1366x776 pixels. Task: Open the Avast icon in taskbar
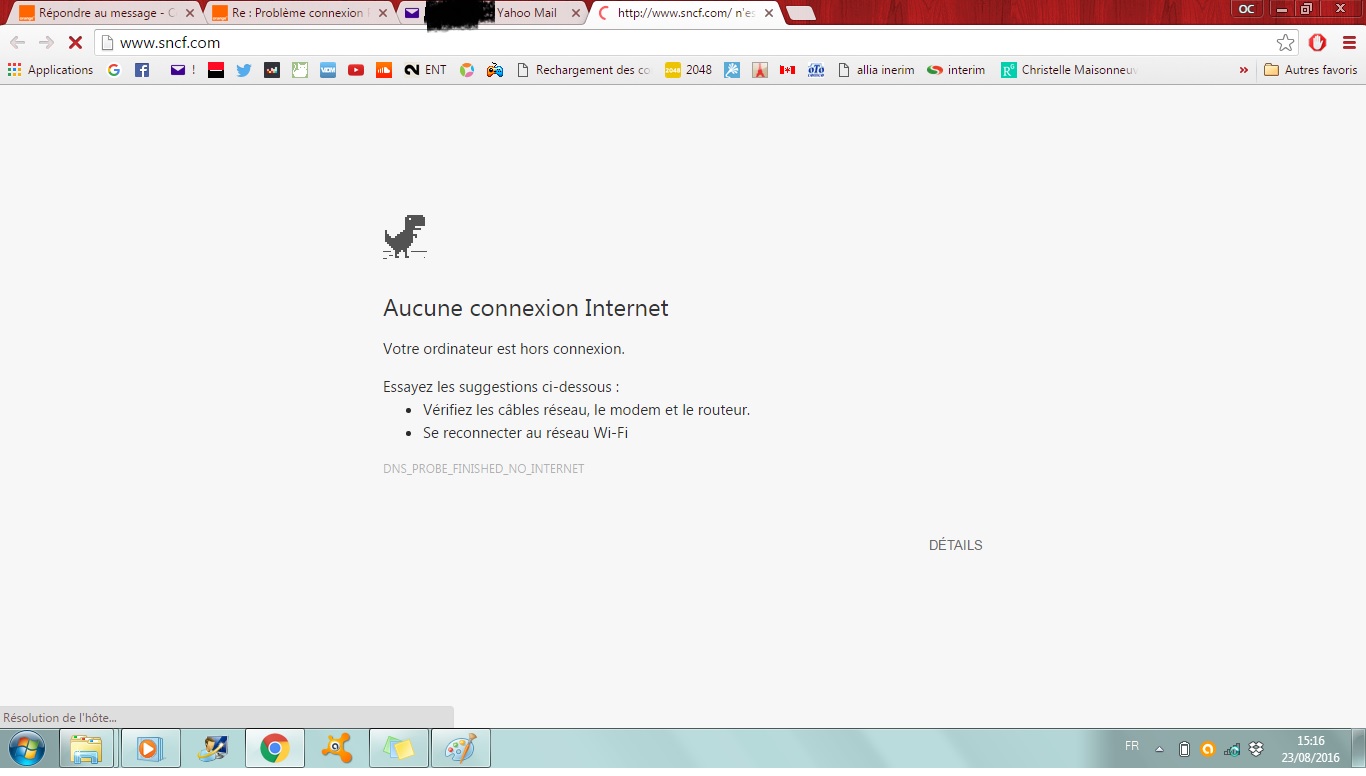(337, 748)
